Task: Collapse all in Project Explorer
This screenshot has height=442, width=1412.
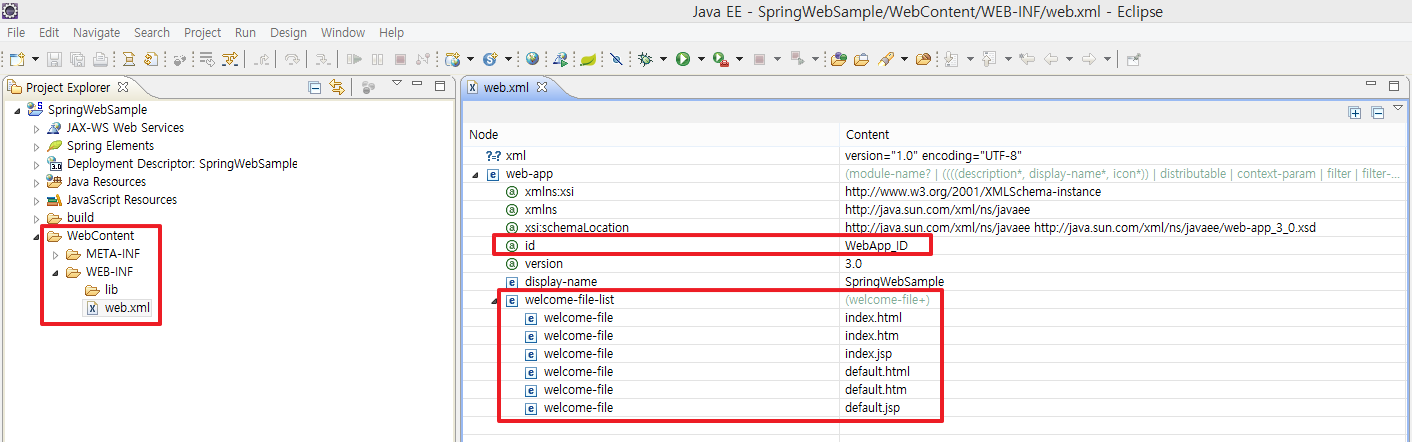Action: (x=315, y=87)
